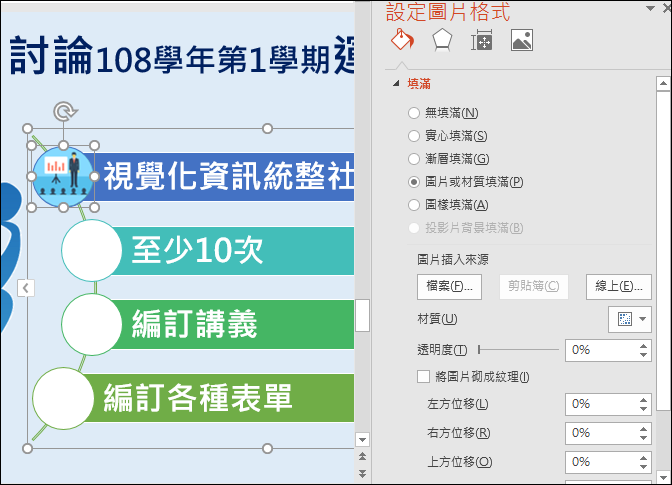Open the Fill & Line tab icon
This screenshot has height=485, width=672.
tap(402, 40)
